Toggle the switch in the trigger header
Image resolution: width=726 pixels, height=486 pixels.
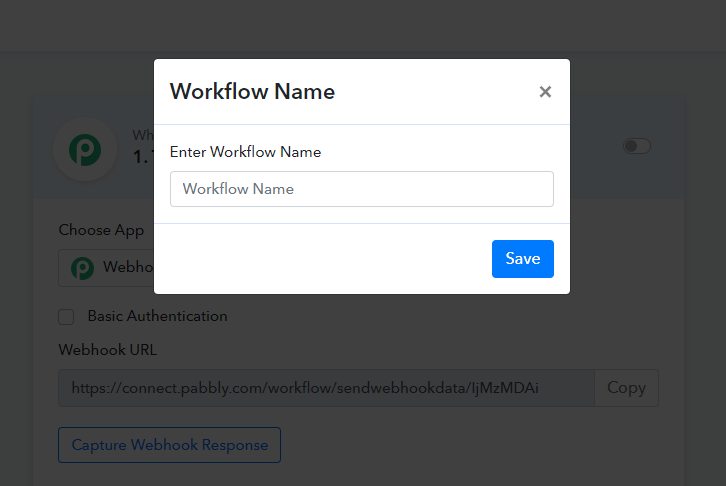point(637,146)
